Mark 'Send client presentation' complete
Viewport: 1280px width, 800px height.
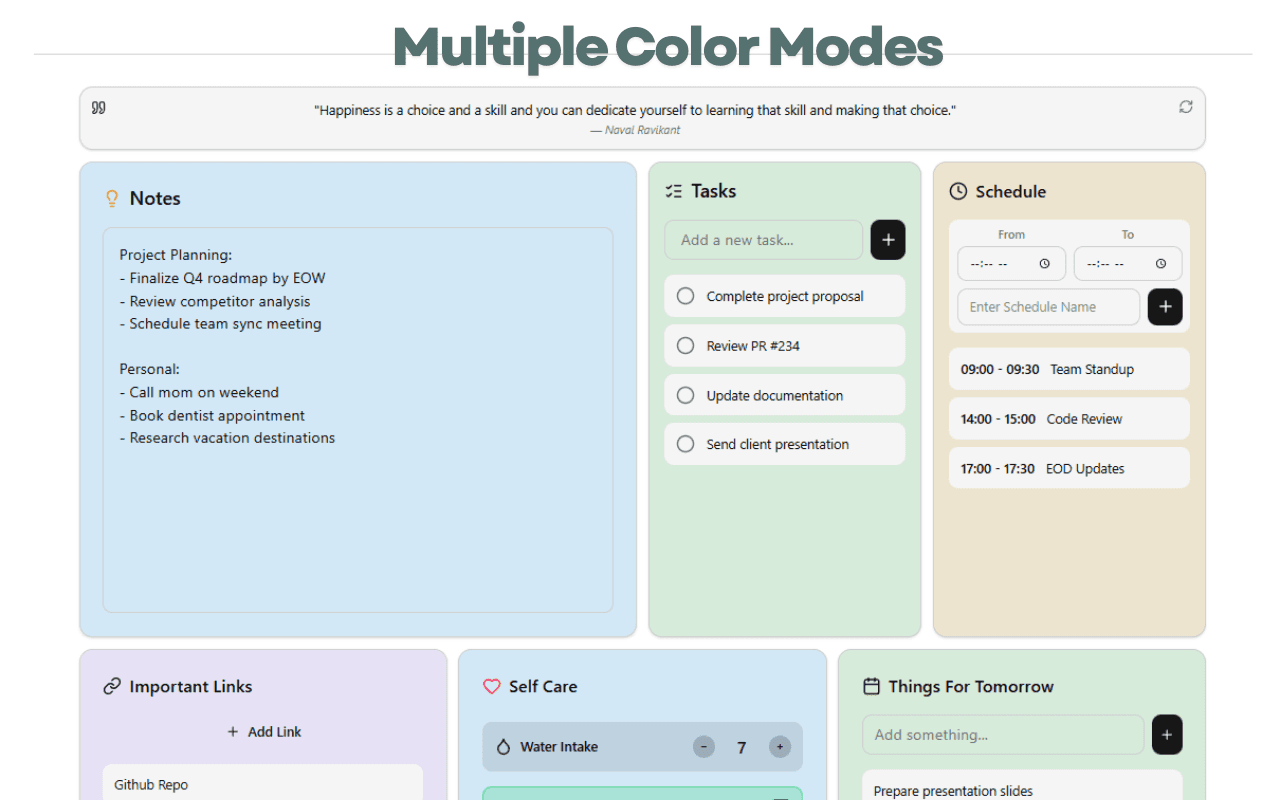pyautogui.click(x=685, y=444)
